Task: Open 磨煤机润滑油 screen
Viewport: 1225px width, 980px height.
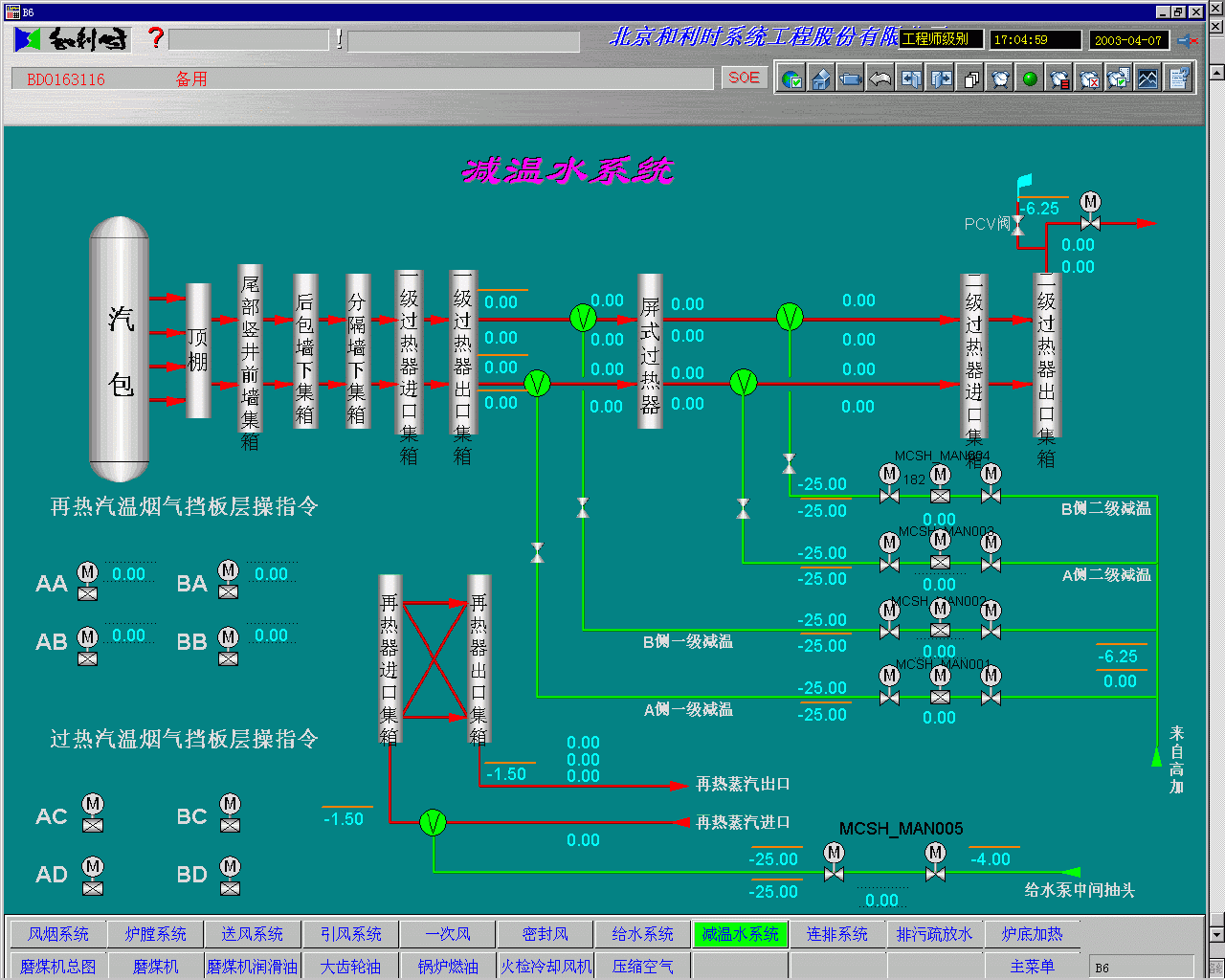Action: [253, 967]
